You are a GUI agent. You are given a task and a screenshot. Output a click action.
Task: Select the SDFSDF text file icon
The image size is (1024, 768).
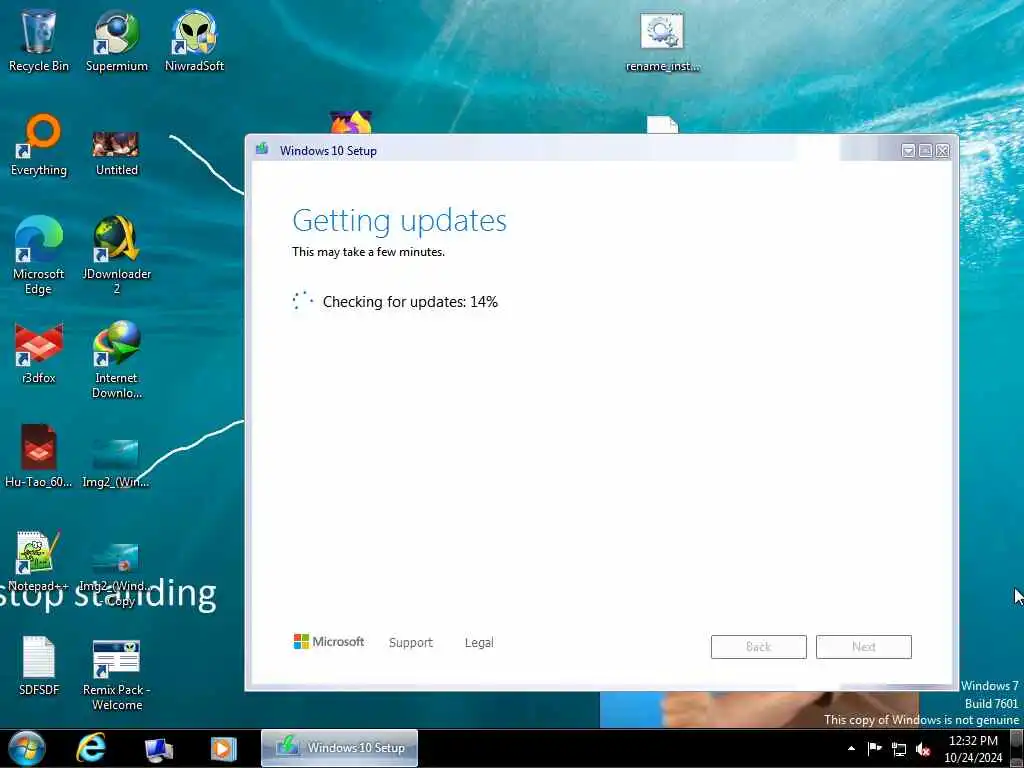tap(39, 666)
